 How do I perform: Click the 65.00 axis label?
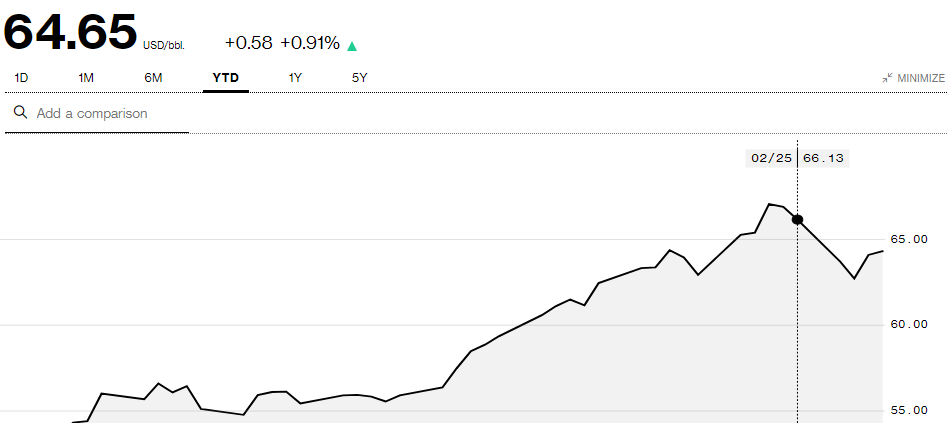coord(909,239)
